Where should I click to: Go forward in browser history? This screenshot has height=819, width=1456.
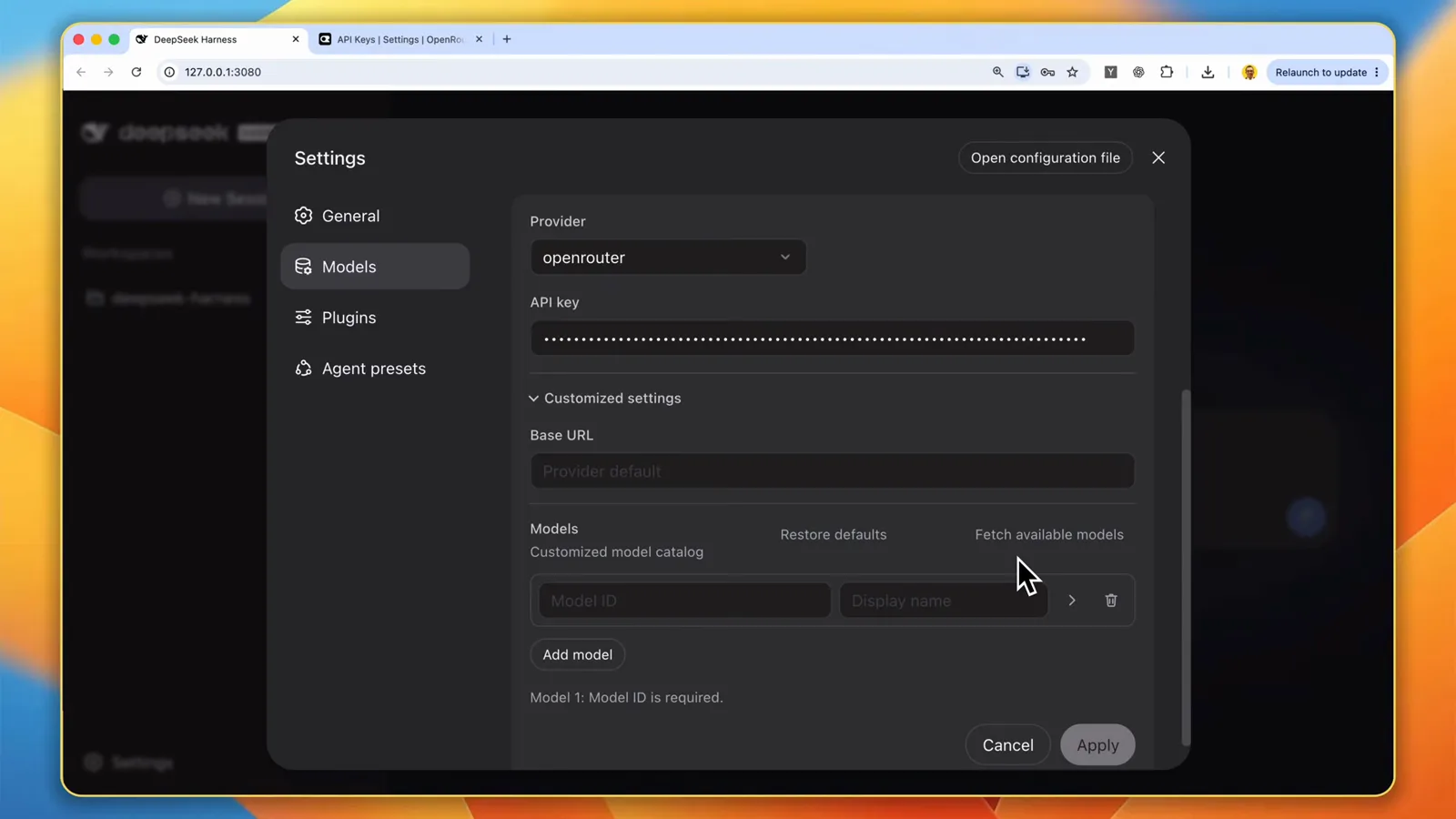coord(108,72)
